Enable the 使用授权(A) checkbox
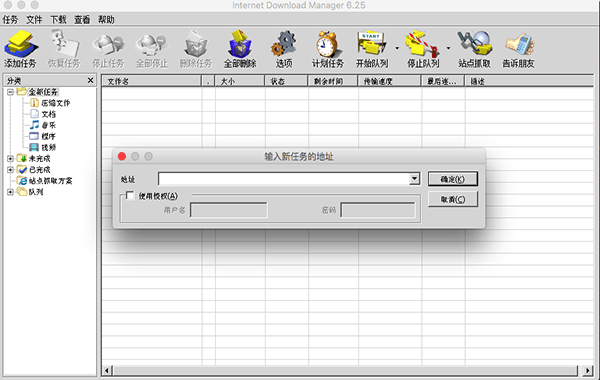600x380 pixels. pyautogui.click(x=130, y=196)
